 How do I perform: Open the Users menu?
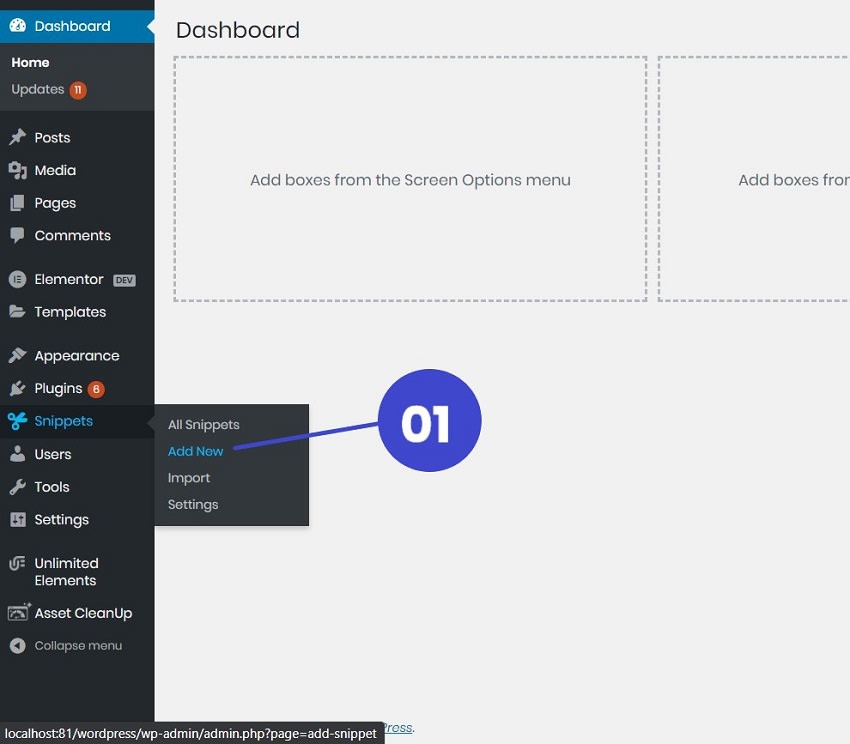click(x=77, y=454)
